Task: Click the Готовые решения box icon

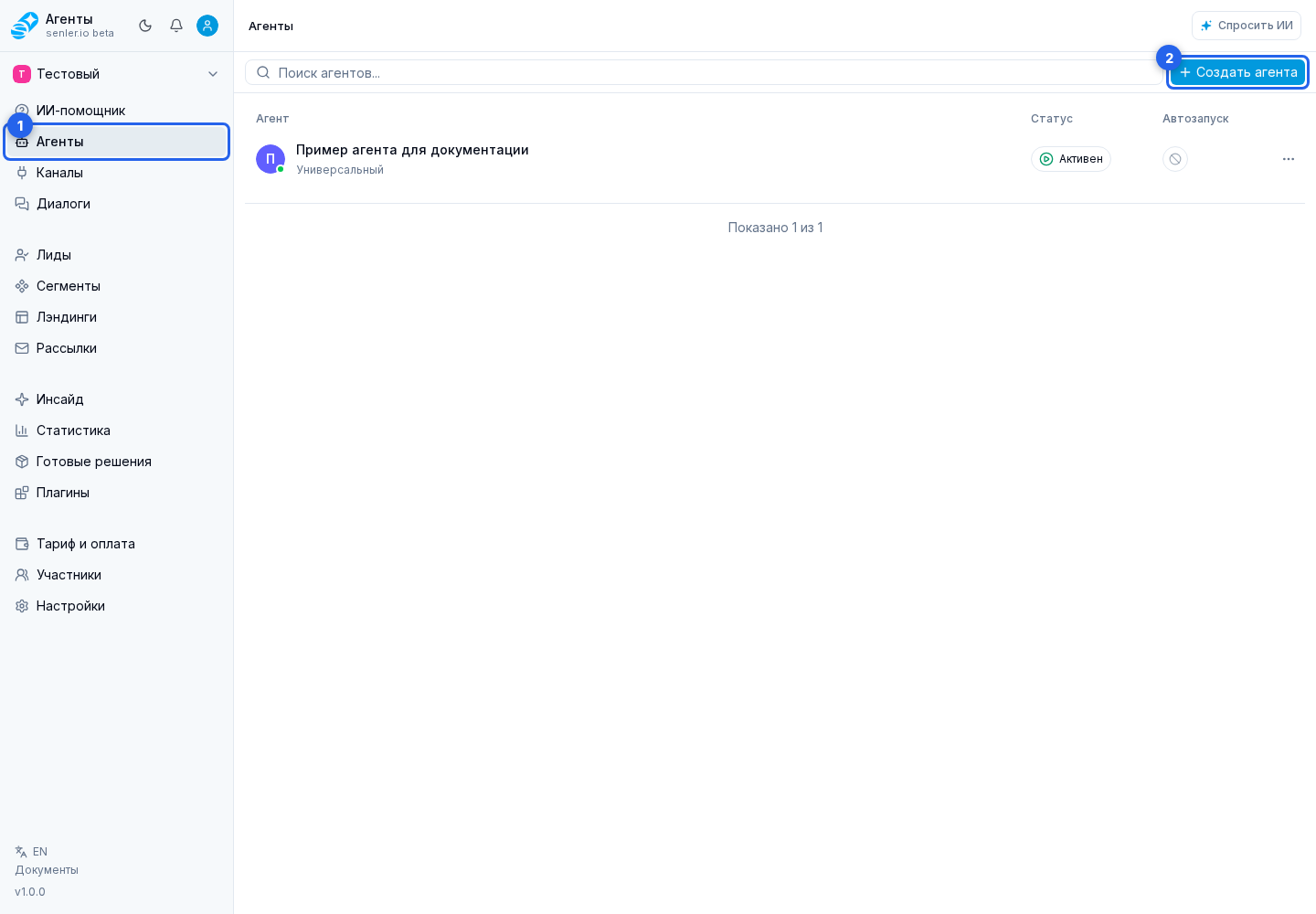Action: (x=22, y=462)
